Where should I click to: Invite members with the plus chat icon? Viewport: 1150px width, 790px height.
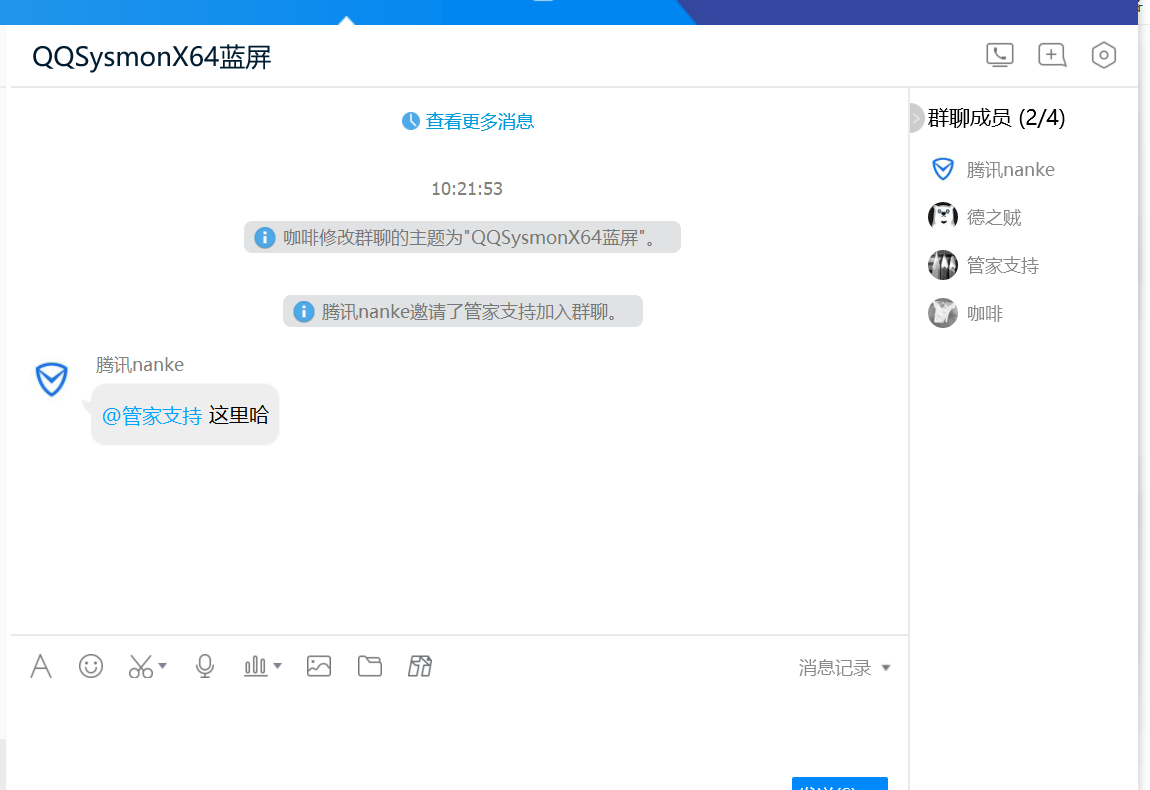point(1052,55)
